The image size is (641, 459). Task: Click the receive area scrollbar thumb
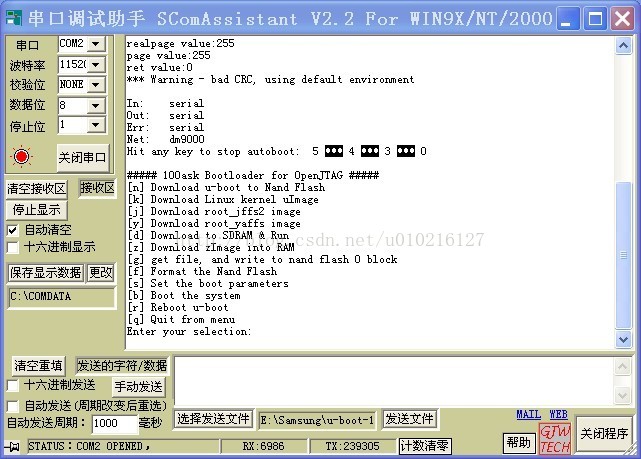(x=623, y=254)
